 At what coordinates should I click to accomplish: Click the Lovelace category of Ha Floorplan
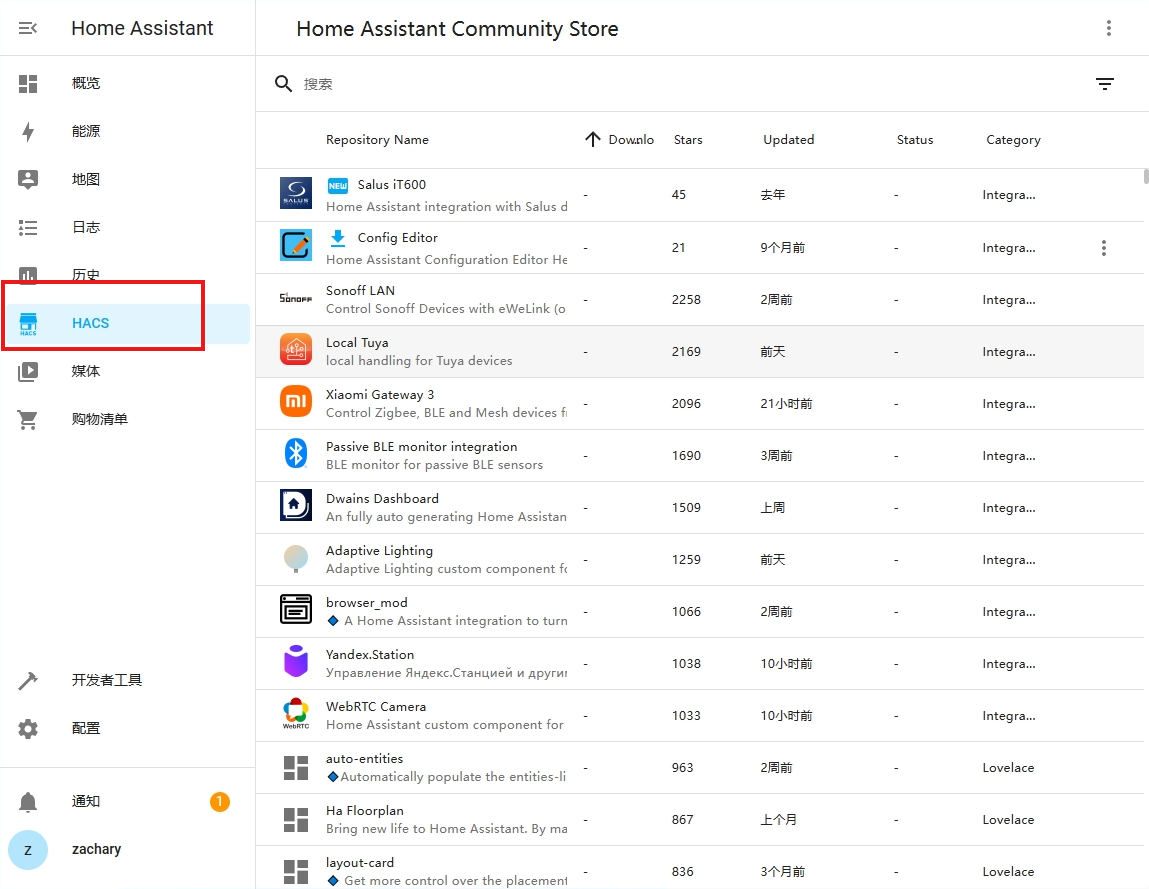click(1008, 820)
